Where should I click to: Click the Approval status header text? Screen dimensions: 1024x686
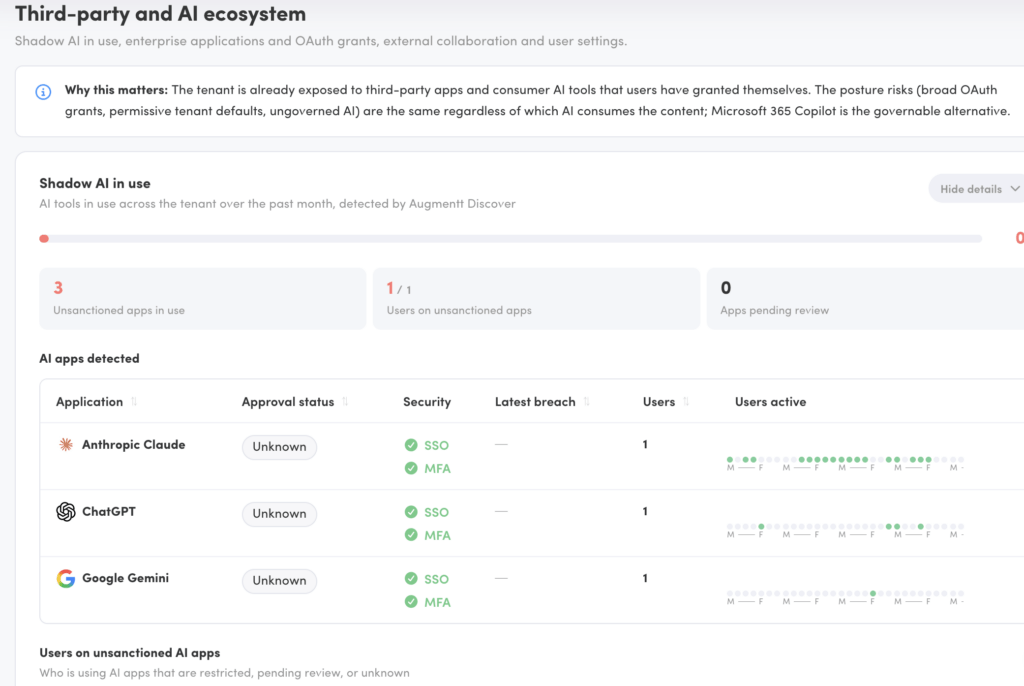pos(288,402)
